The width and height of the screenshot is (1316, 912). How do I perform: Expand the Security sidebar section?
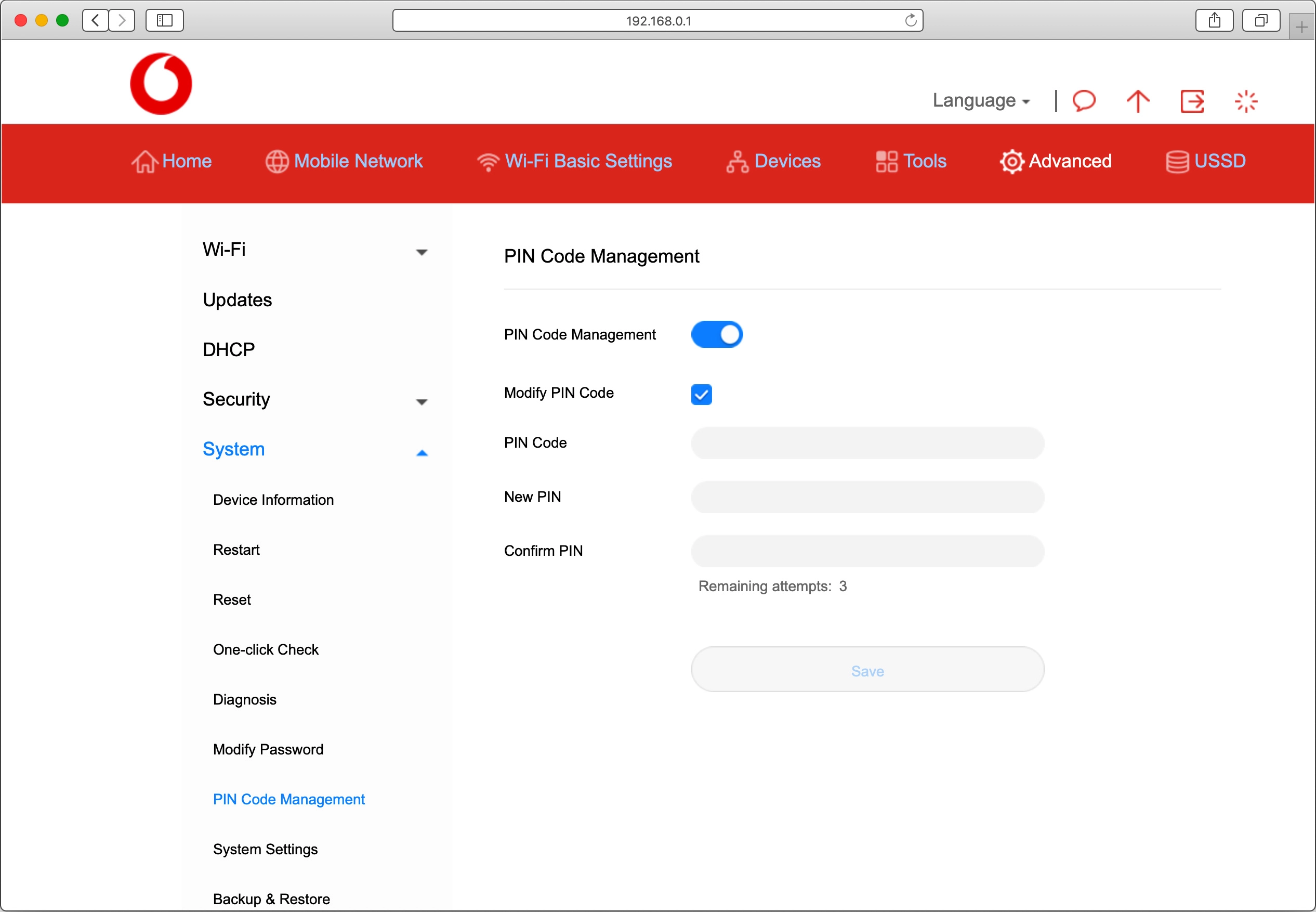pos(422,402)
